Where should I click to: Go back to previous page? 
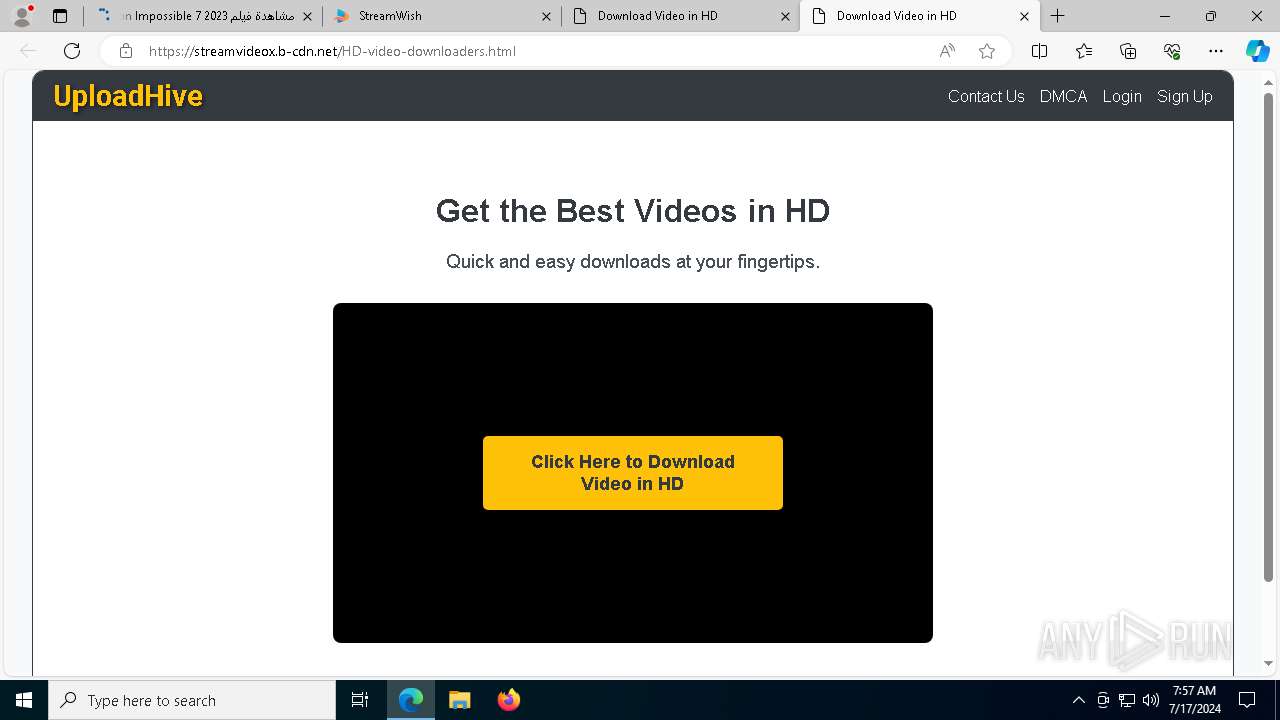28,51
